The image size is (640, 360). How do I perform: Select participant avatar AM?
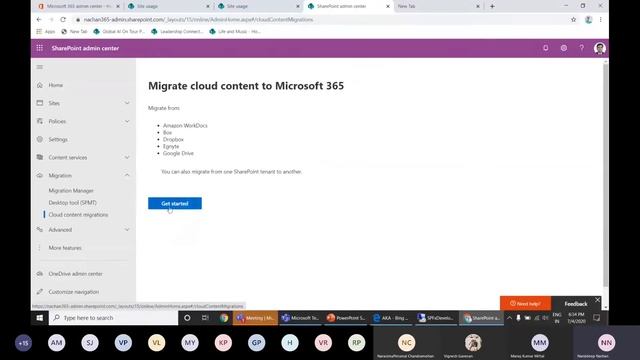click(56, 343)
